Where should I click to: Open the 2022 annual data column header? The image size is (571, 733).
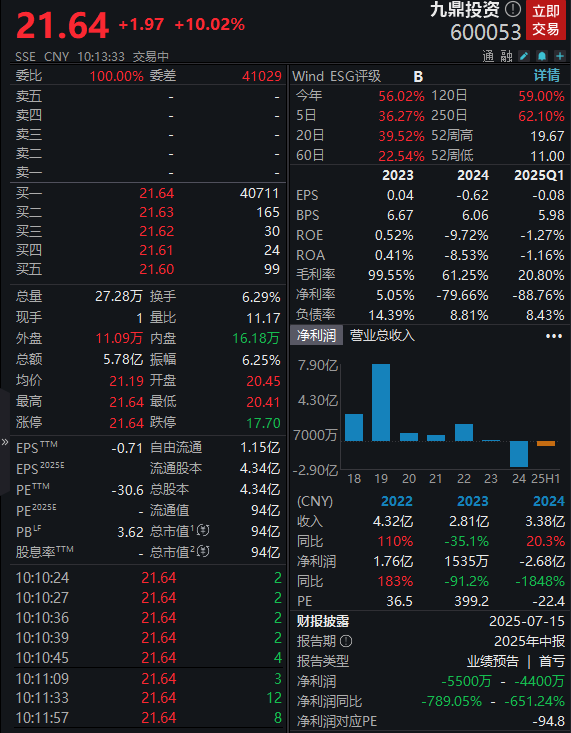point(397,501)
